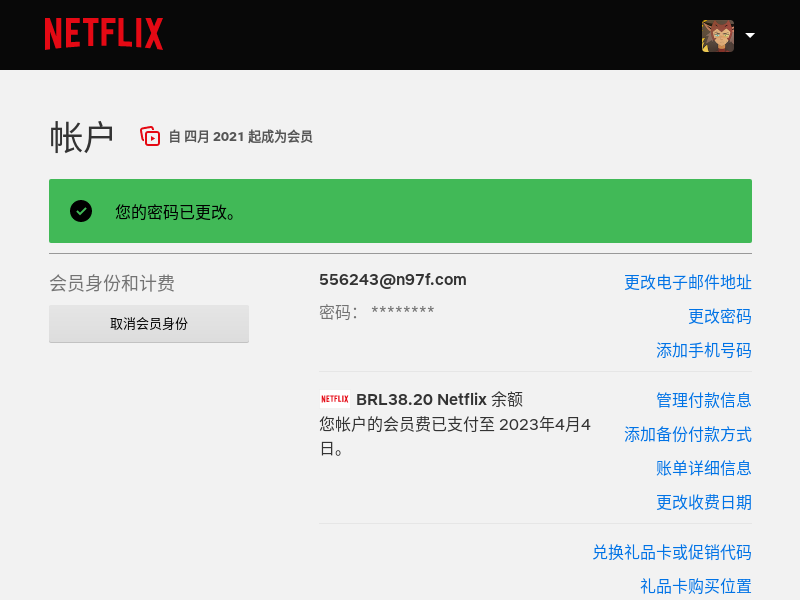Click the 添加备份付款方式 link
Viewport: 800px width, 600px height.
click(x=688, y=435)
